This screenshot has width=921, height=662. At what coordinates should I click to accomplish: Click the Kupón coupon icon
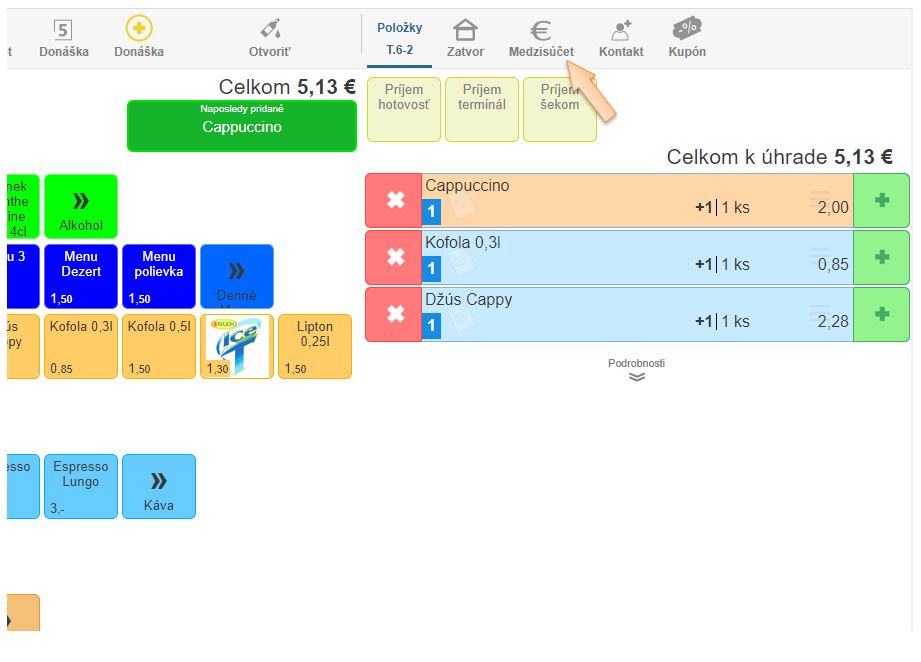point(687,30)
